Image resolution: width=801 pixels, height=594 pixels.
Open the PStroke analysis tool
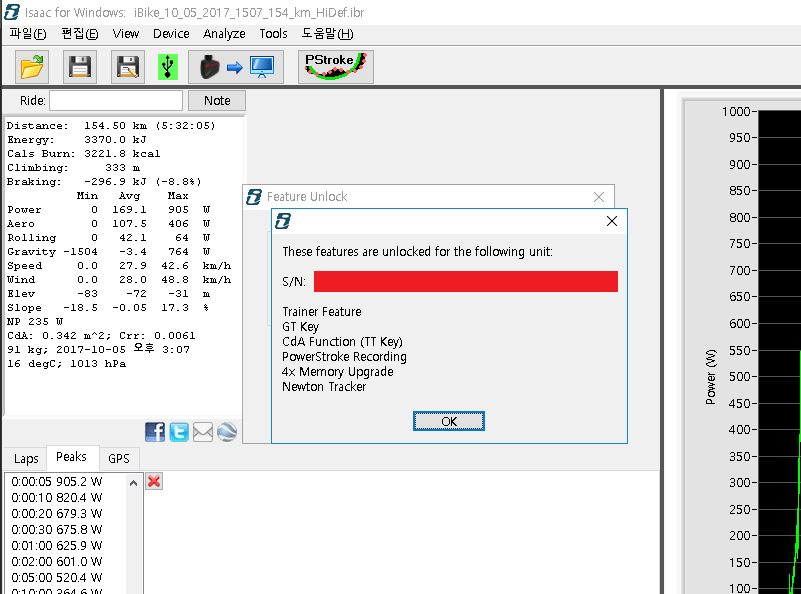click(x=336, y=67)
